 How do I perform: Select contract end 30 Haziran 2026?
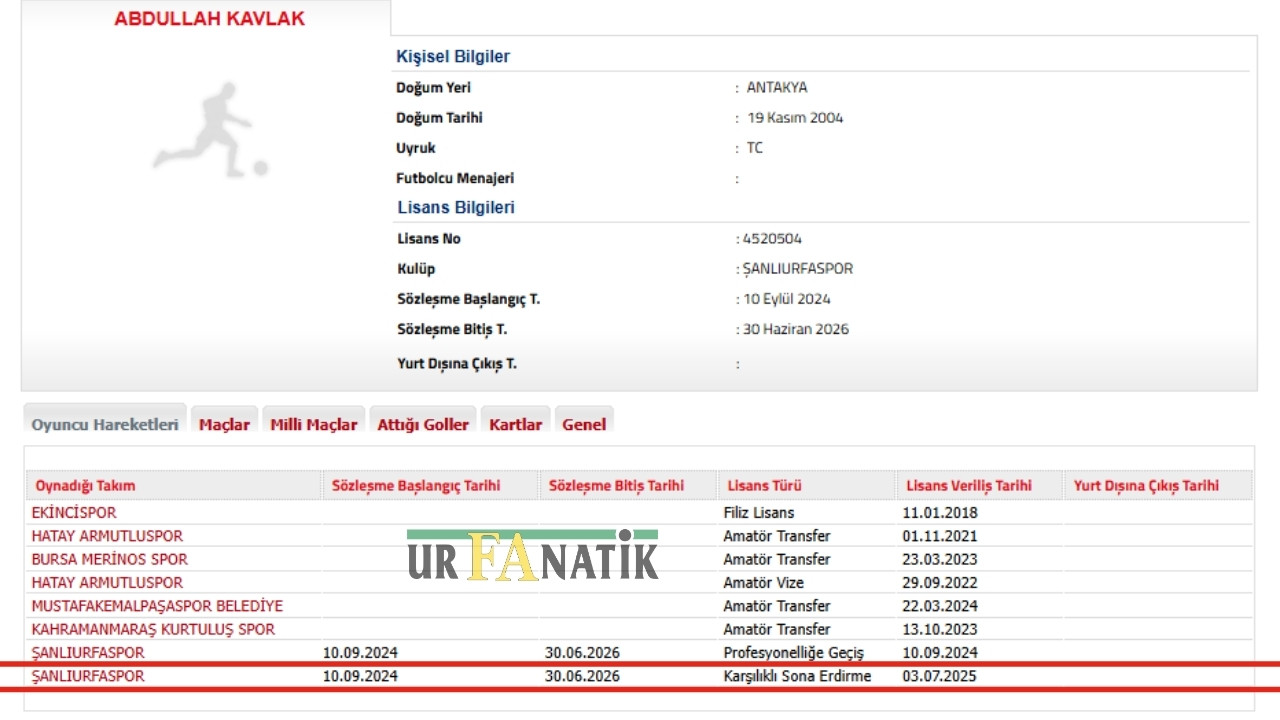(795, 329)
